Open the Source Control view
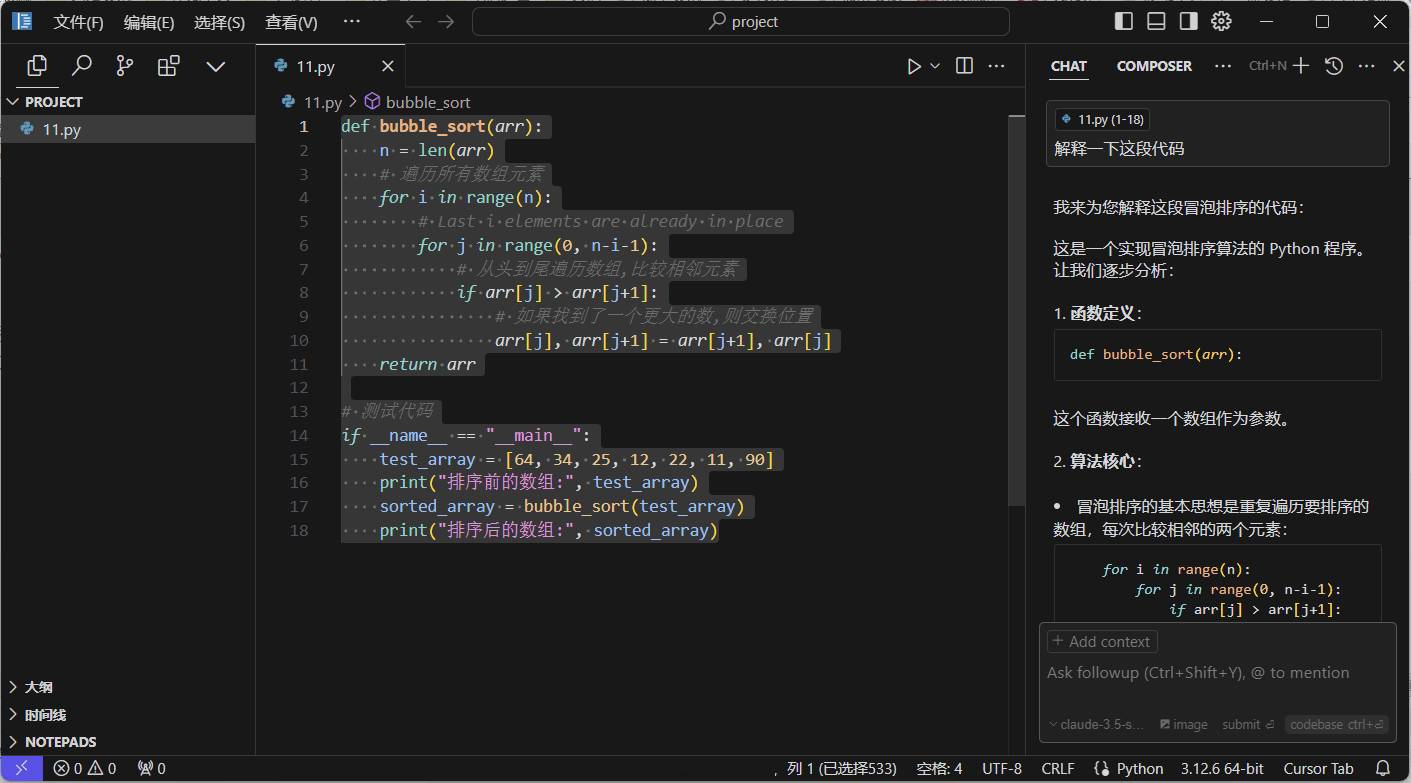Image resolution: width=1411 pixels, height=783 pixels. coord(125,66)
